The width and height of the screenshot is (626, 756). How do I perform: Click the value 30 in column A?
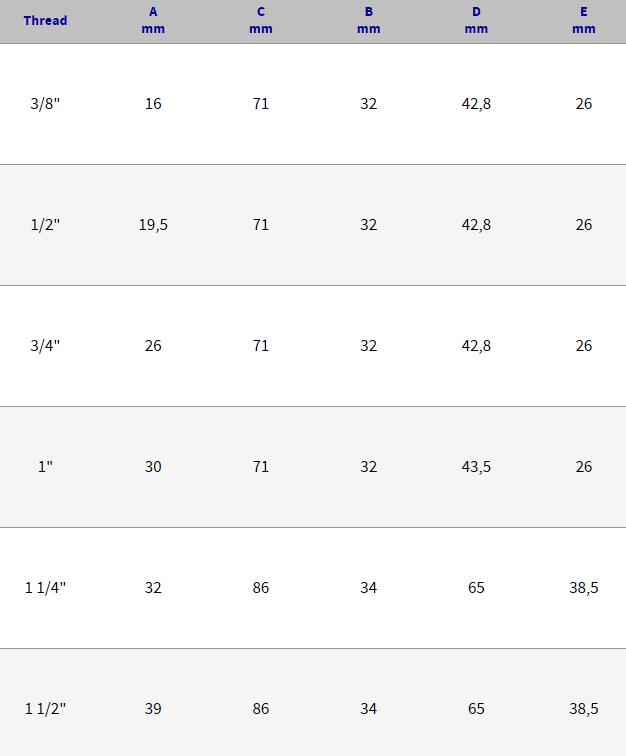click(x=153, y=467)
